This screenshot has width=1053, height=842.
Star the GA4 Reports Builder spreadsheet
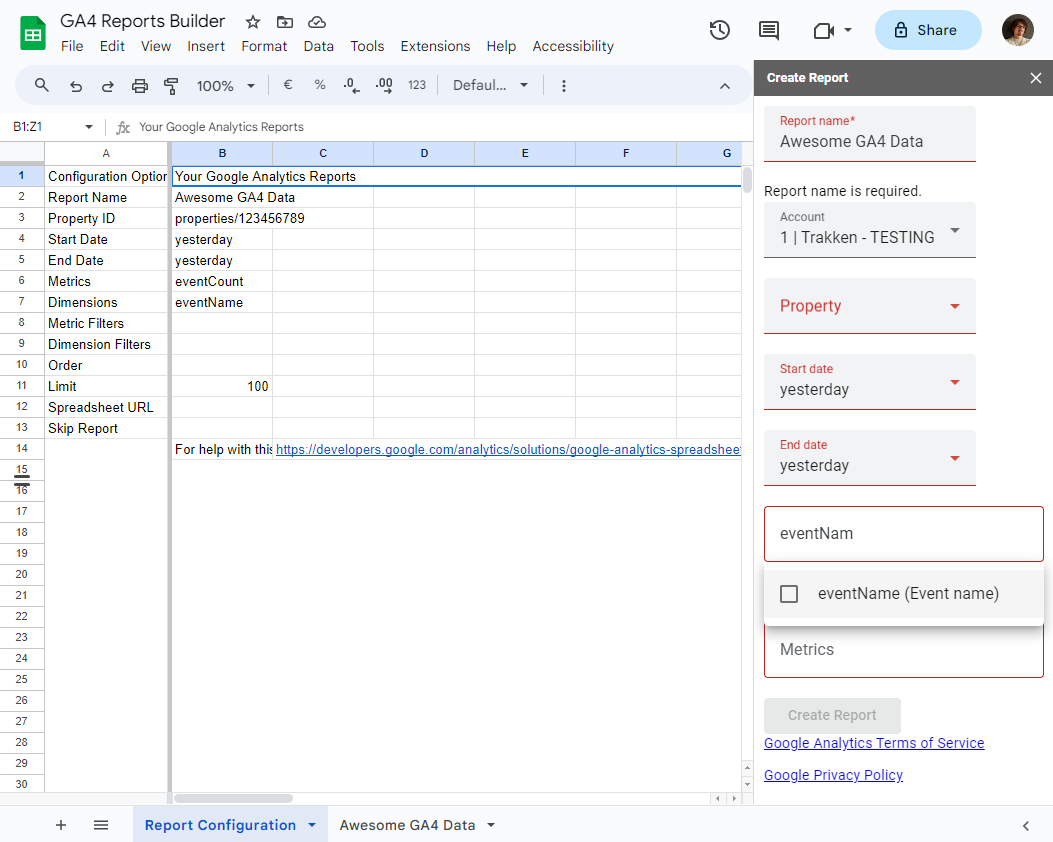click(252, 21)
